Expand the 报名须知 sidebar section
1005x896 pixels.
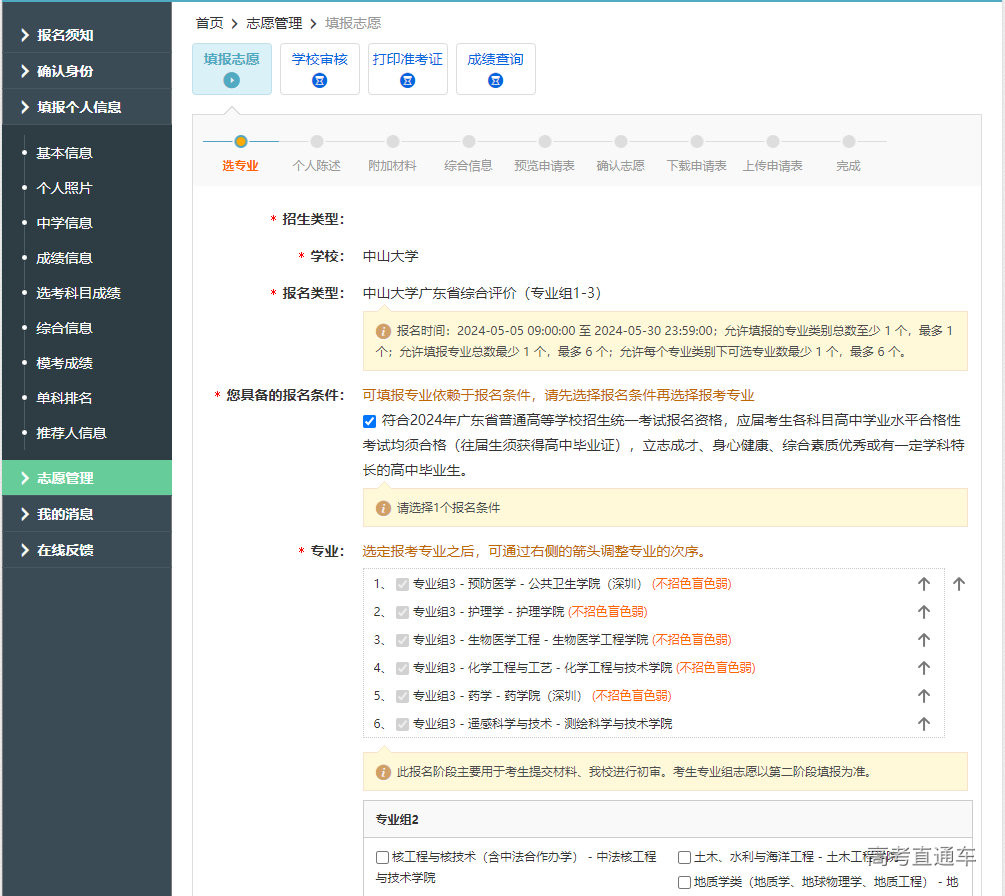pos(65,35)
